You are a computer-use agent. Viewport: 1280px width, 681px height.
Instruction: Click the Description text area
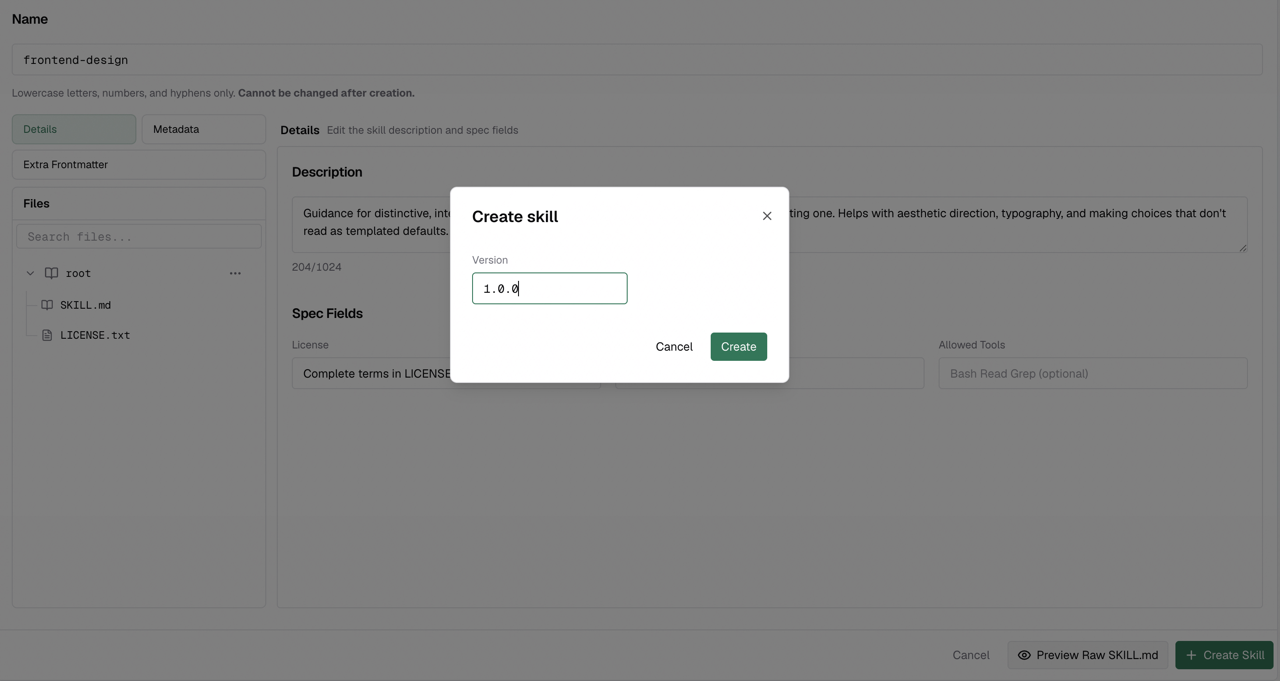click(x=769, y=224)
